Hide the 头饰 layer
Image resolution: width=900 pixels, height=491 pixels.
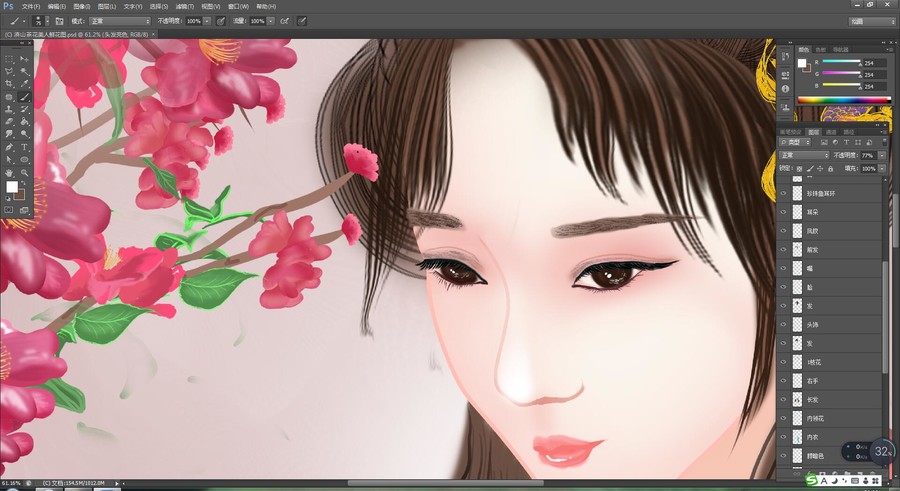783,324
